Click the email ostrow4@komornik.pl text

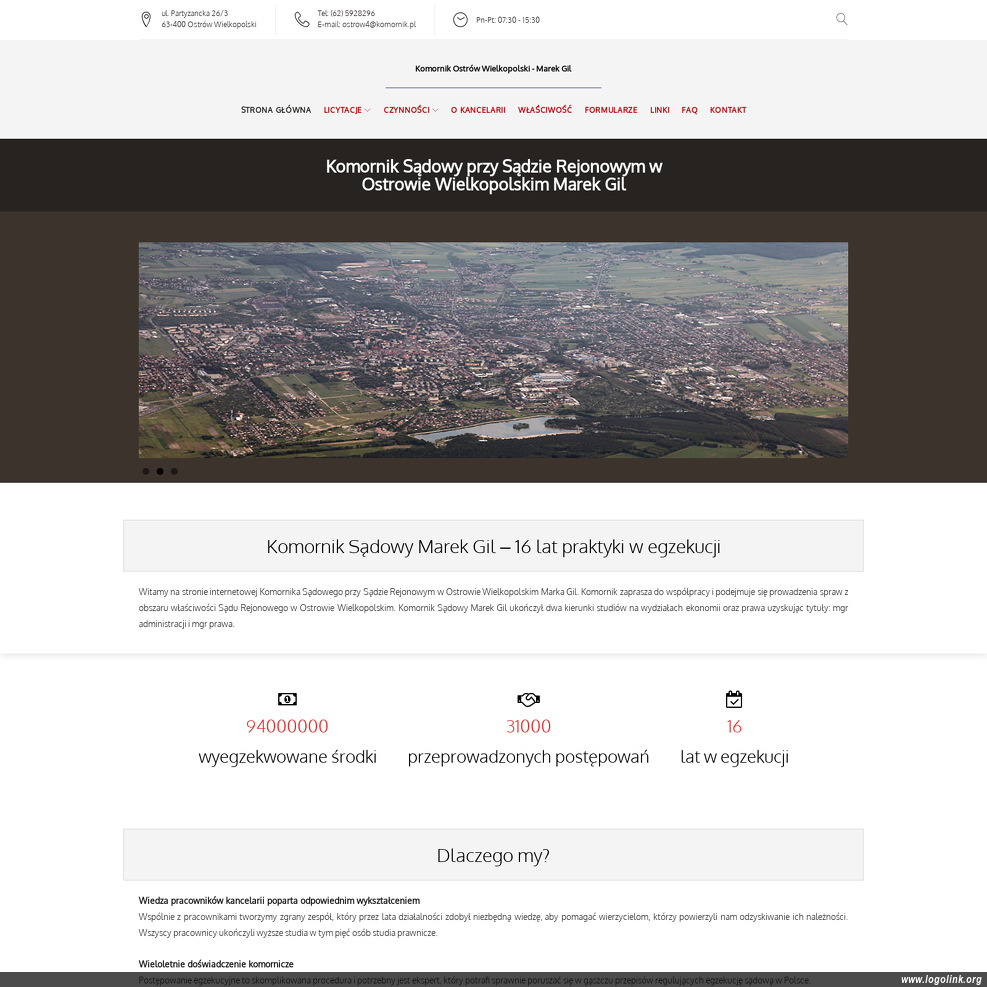[x=379, y=25]
